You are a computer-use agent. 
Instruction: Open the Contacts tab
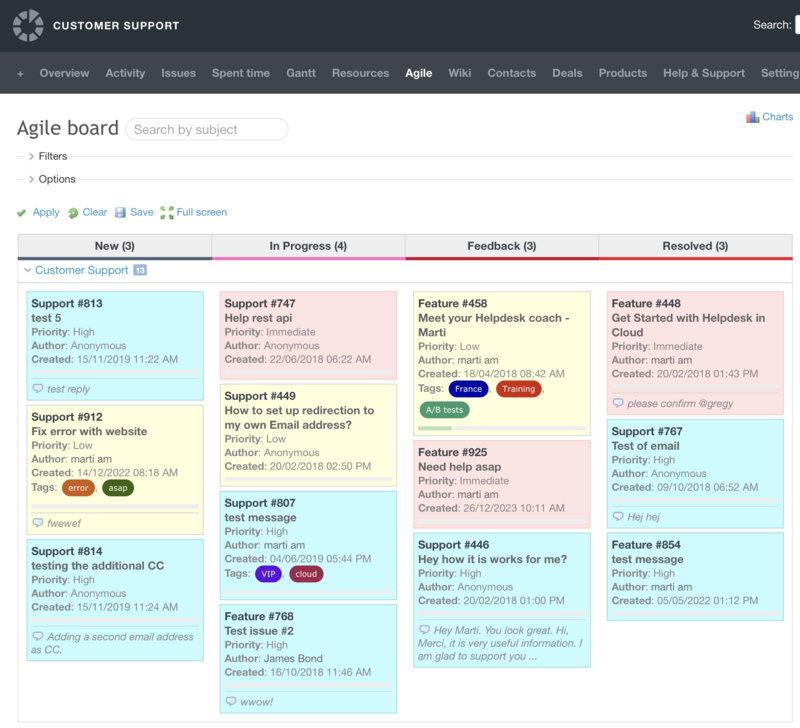click(x=511, y=73)
